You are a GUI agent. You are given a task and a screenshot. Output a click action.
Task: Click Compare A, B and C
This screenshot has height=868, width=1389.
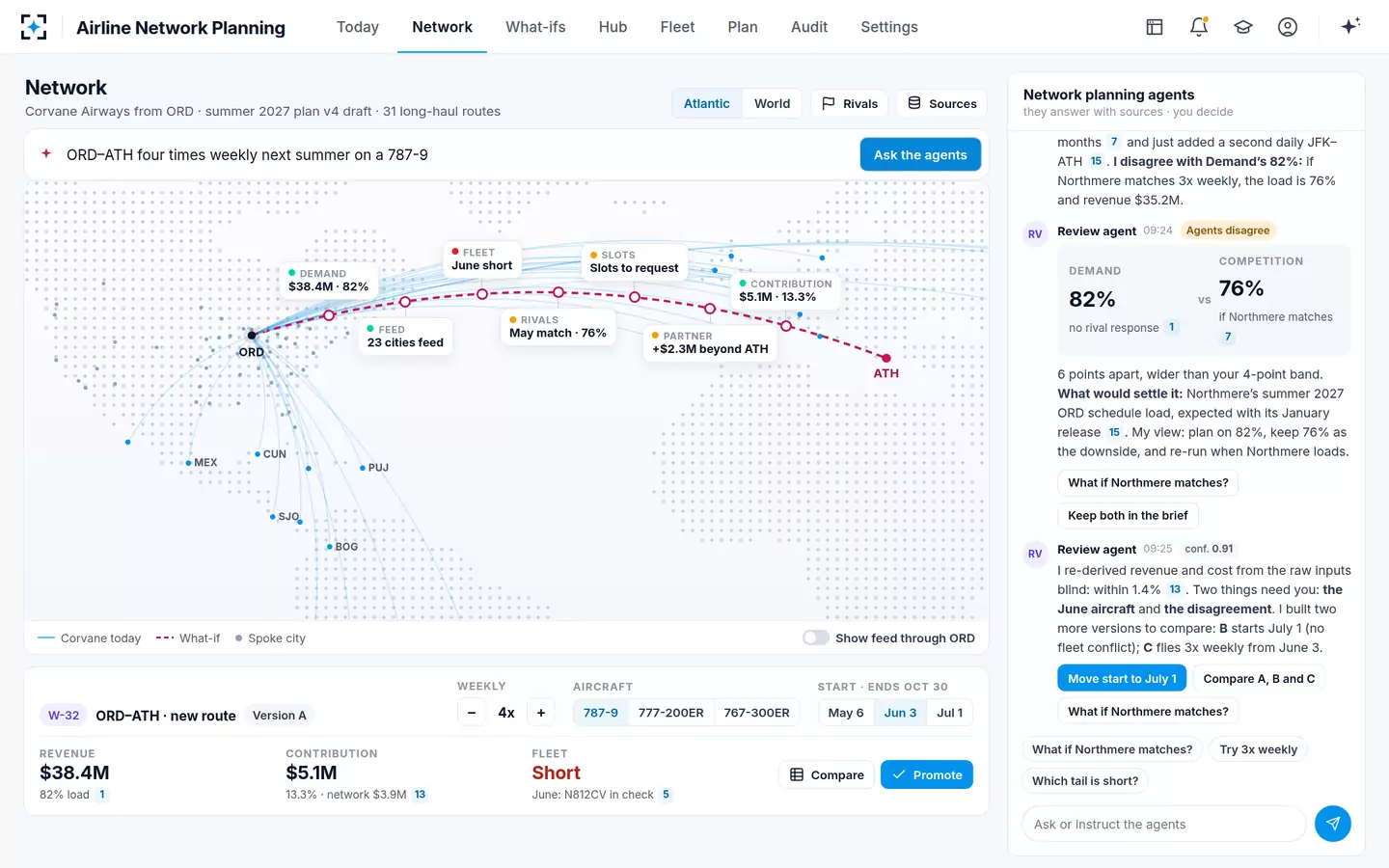pos(1259,678)
